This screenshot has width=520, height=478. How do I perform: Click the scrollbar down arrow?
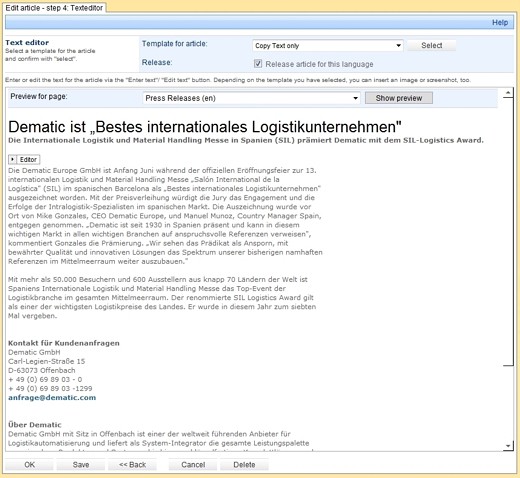coord(508,446)
